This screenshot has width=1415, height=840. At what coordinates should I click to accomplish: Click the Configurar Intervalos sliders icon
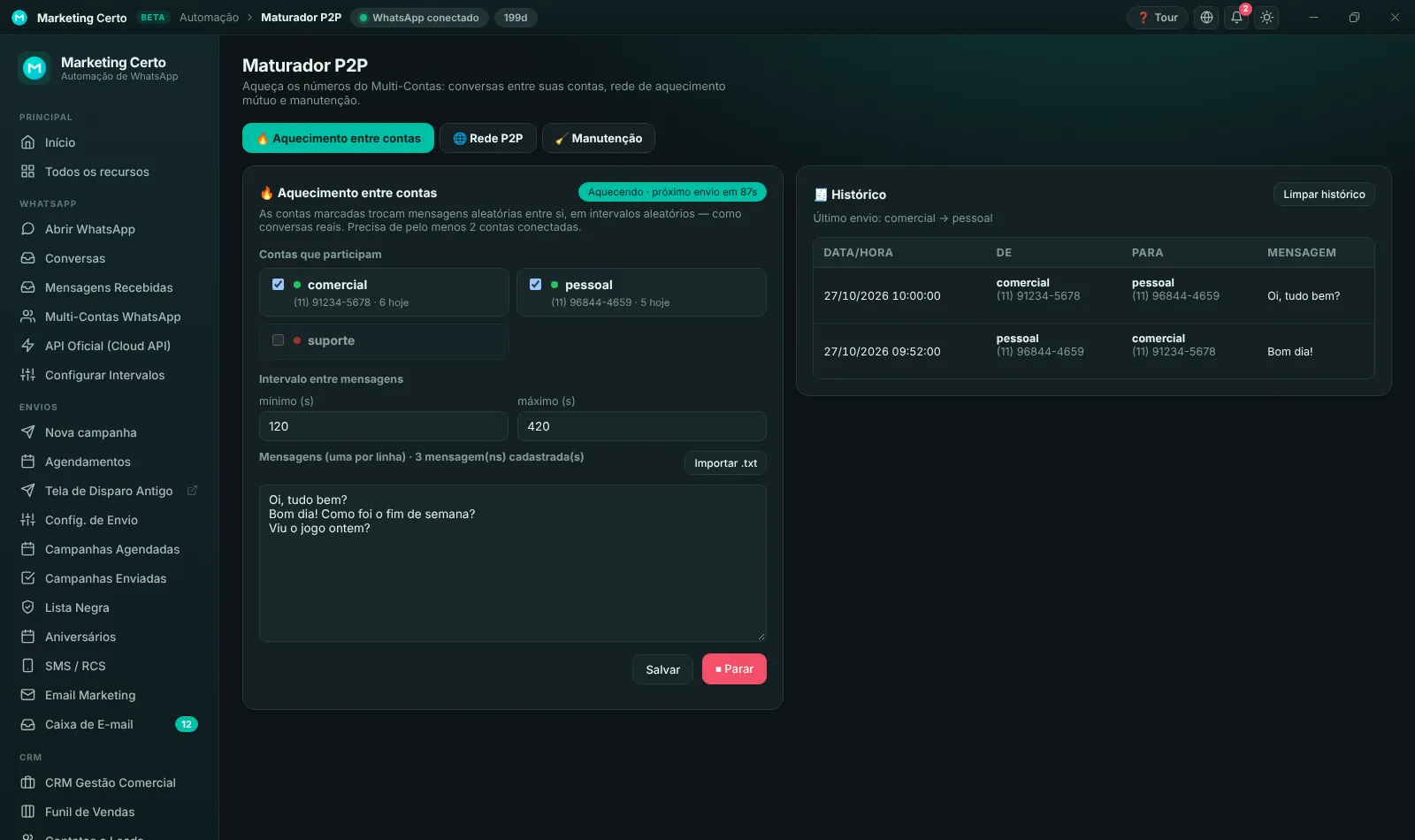tap(28, 375)
